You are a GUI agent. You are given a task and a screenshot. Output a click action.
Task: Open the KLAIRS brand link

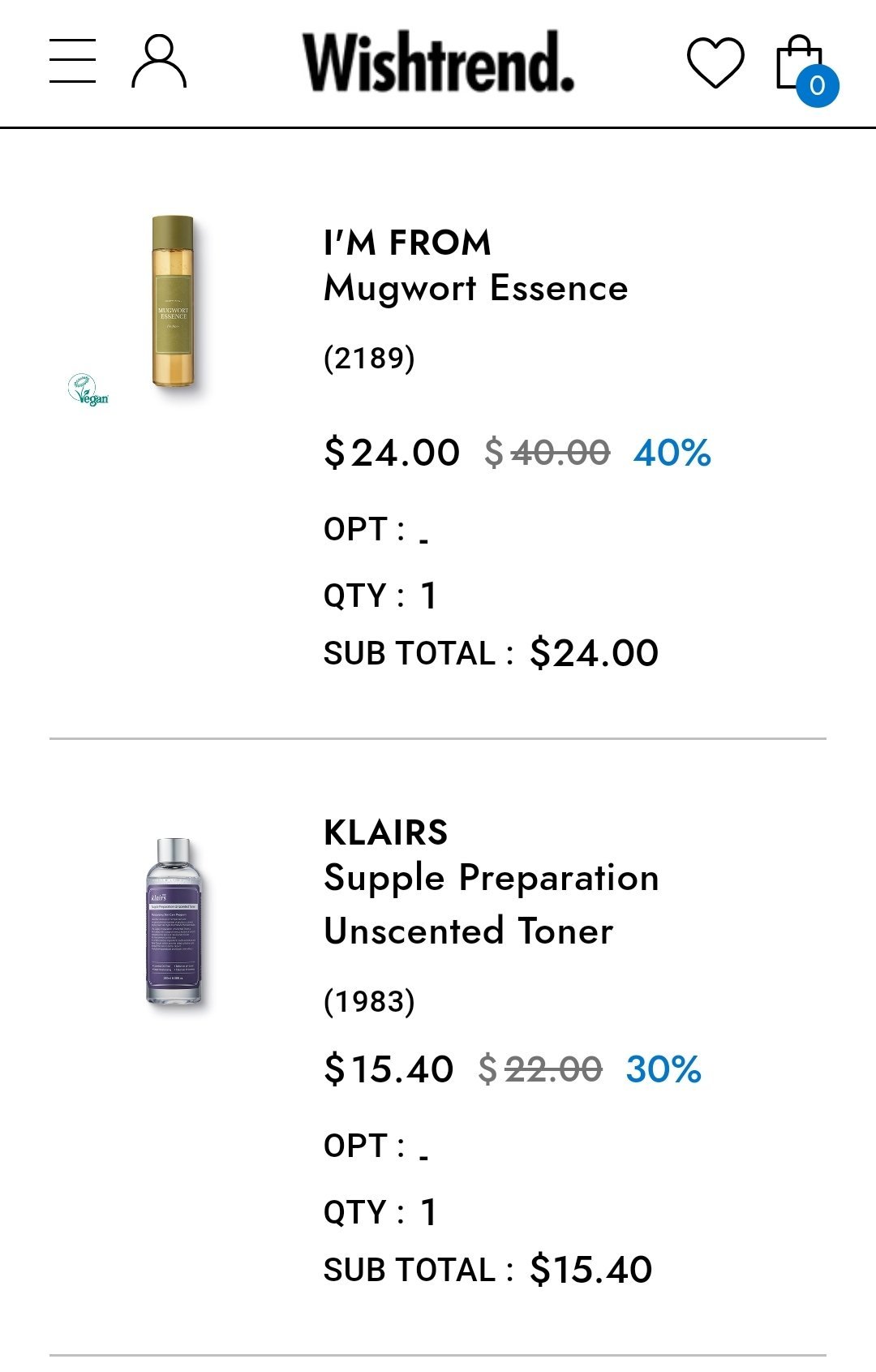(385, 832)
